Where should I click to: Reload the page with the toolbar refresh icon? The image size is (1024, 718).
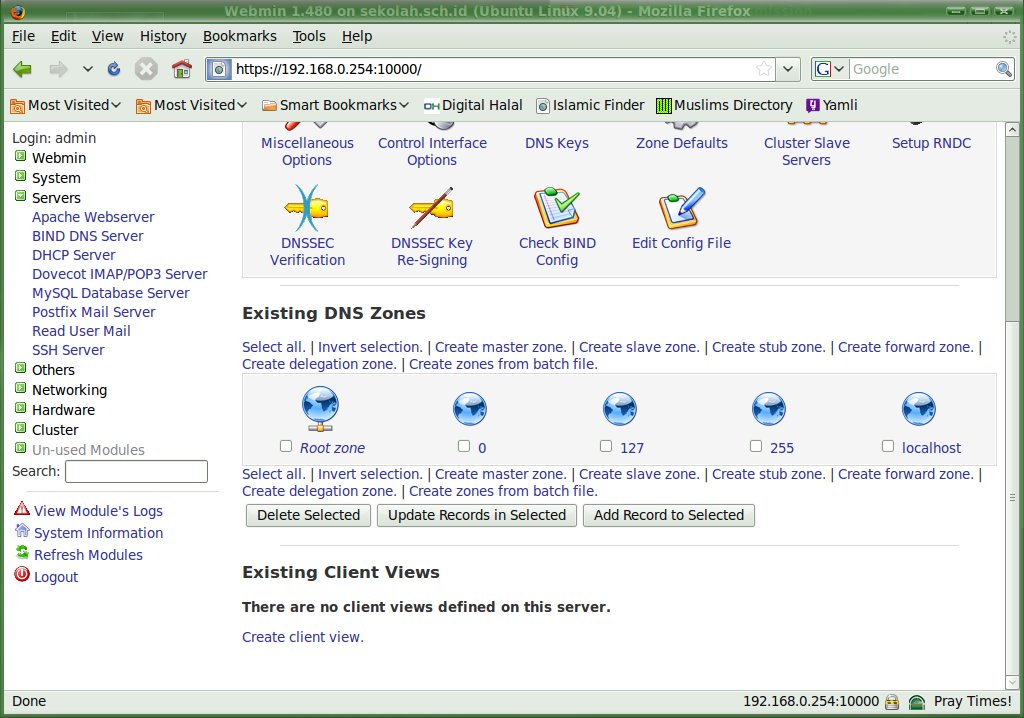pos(114,69)
